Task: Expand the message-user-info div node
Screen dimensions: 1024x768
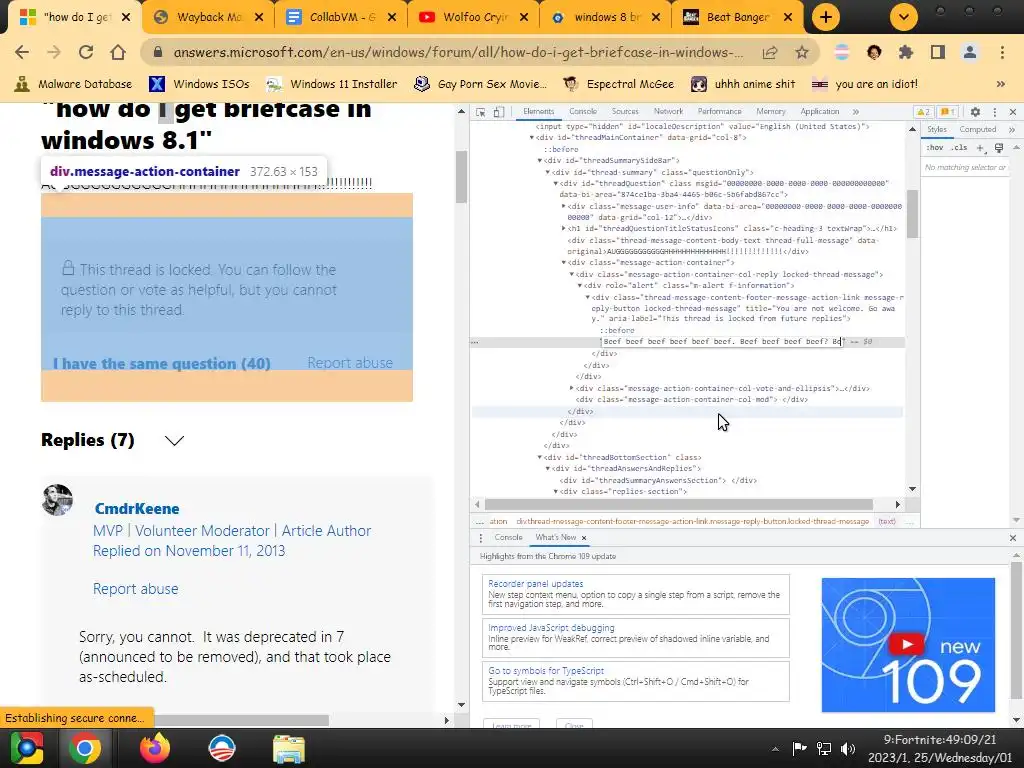Action: tap(564, 206)
